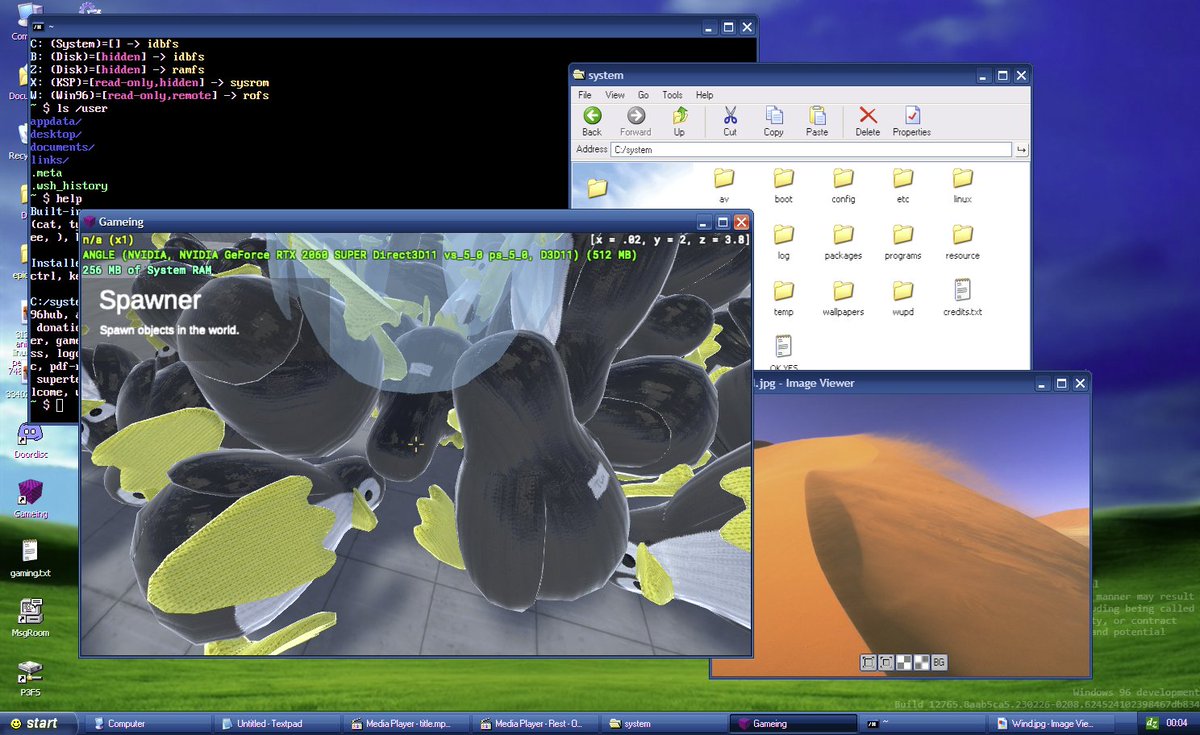Click the Doordisc desktop icon
The image size is (1200, 735).
coord(30,441)
